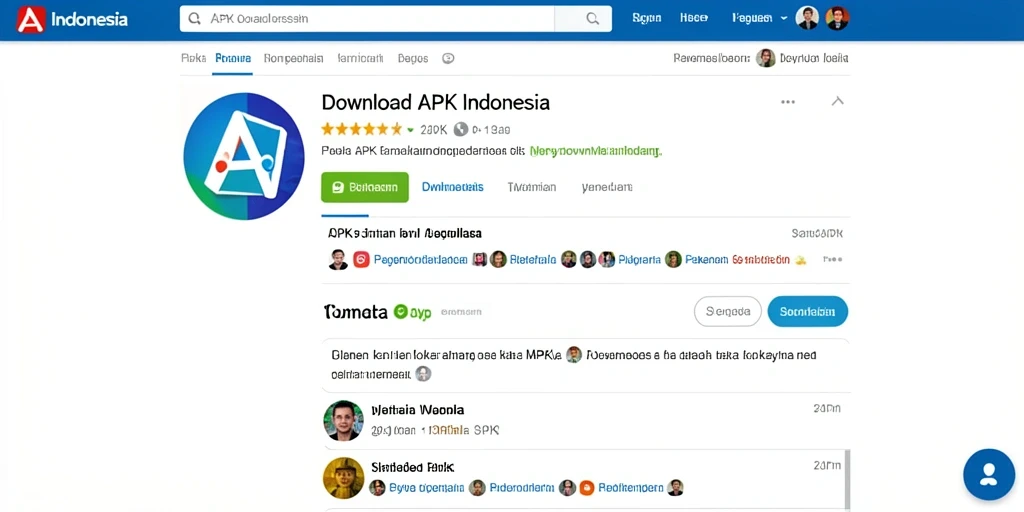This screenshot has width=1024, height=512.
Task: Open second user avatar in blue header
Action: (837, 18)
